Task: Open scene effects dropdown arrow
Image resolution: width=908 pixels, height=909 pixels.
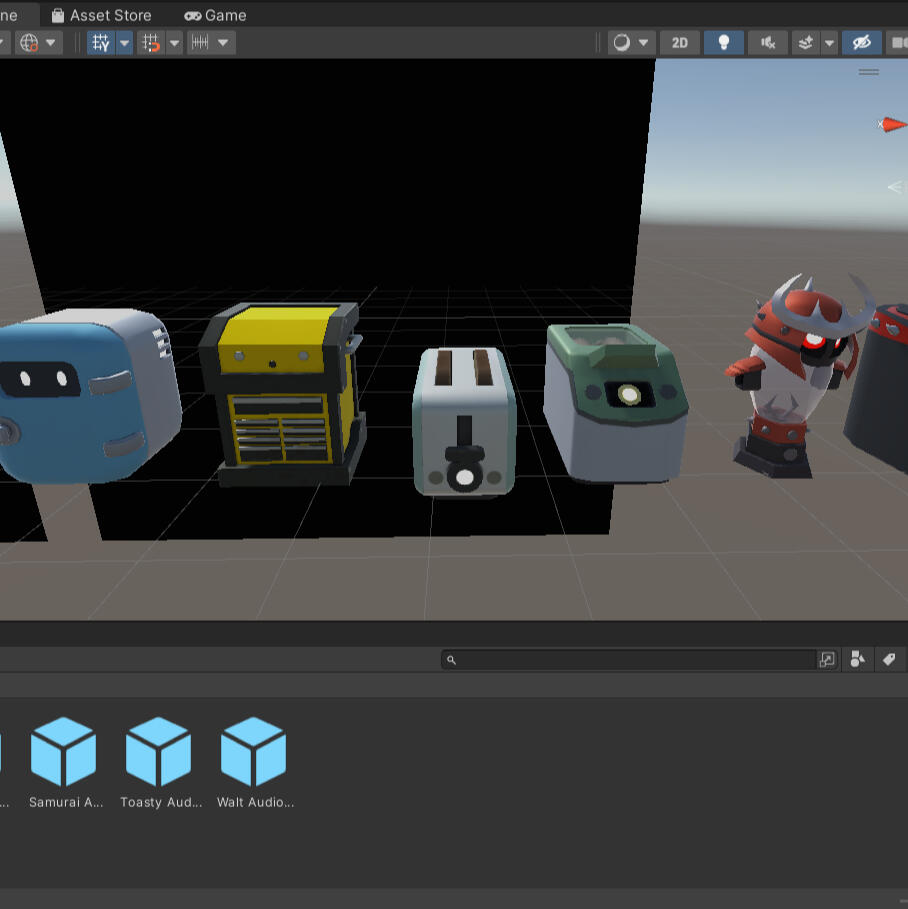Action: pos(830,42)
